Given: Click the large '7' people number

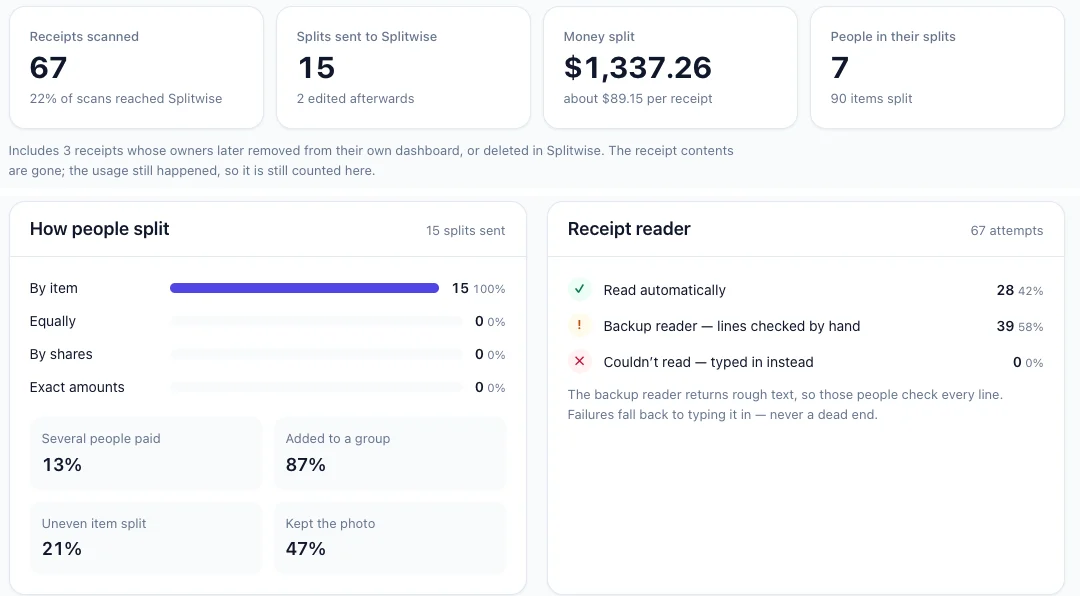Looking at the screenshot, I should pyautogui.click(x=840, y=68).
